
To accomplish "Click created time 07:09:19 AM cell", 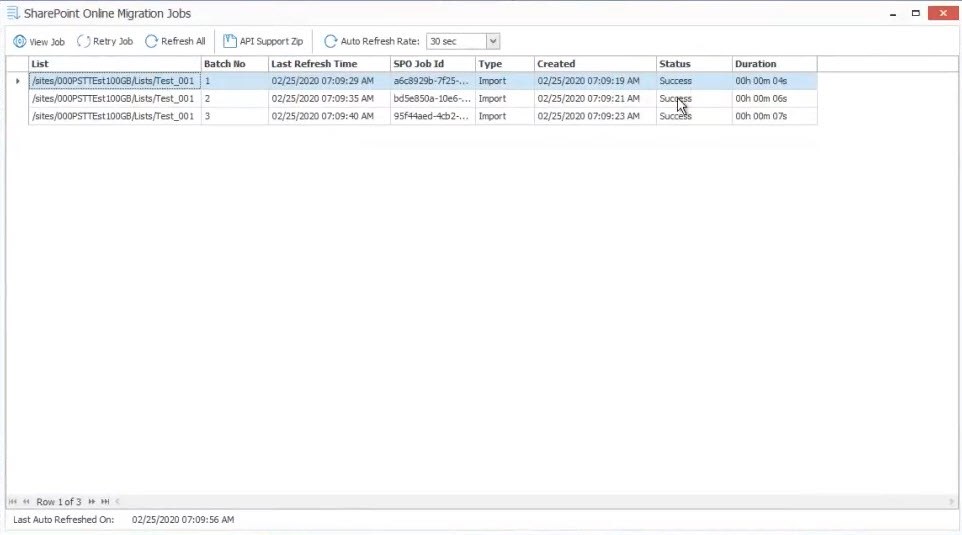I will click(595, 81).
